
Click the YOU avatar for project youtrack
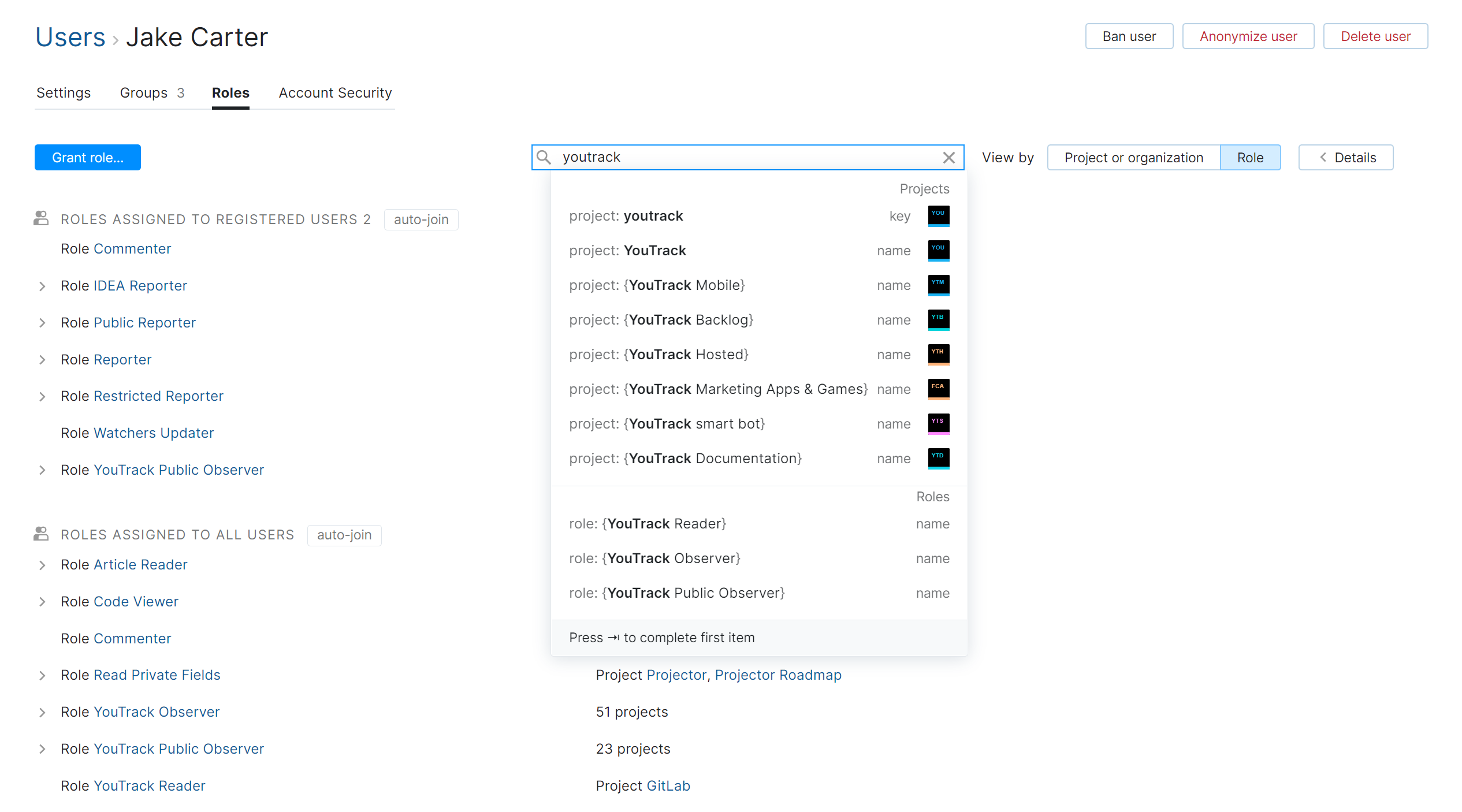coord(938,215)
